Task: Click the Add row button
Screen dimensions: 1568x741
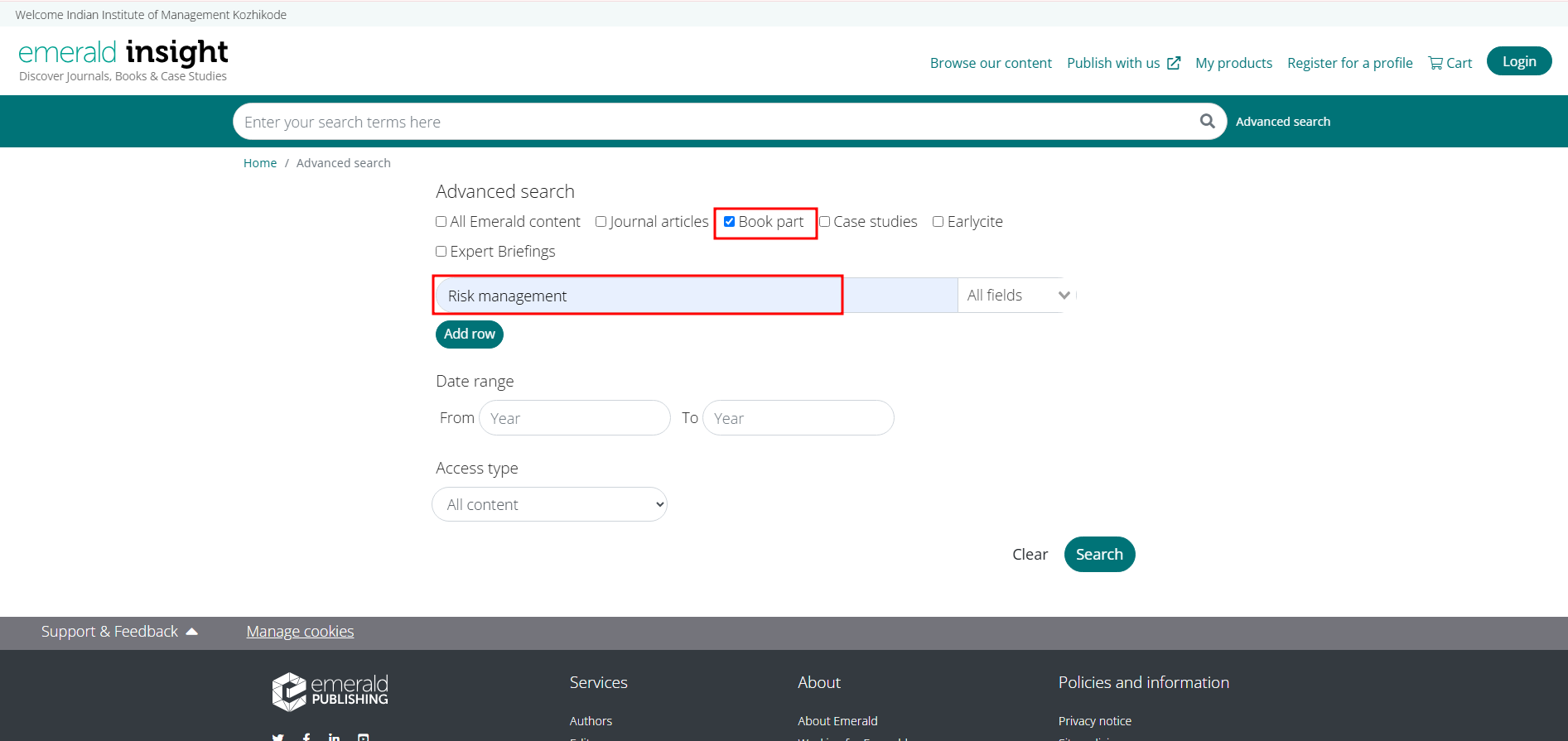Action: coord(469,334)
